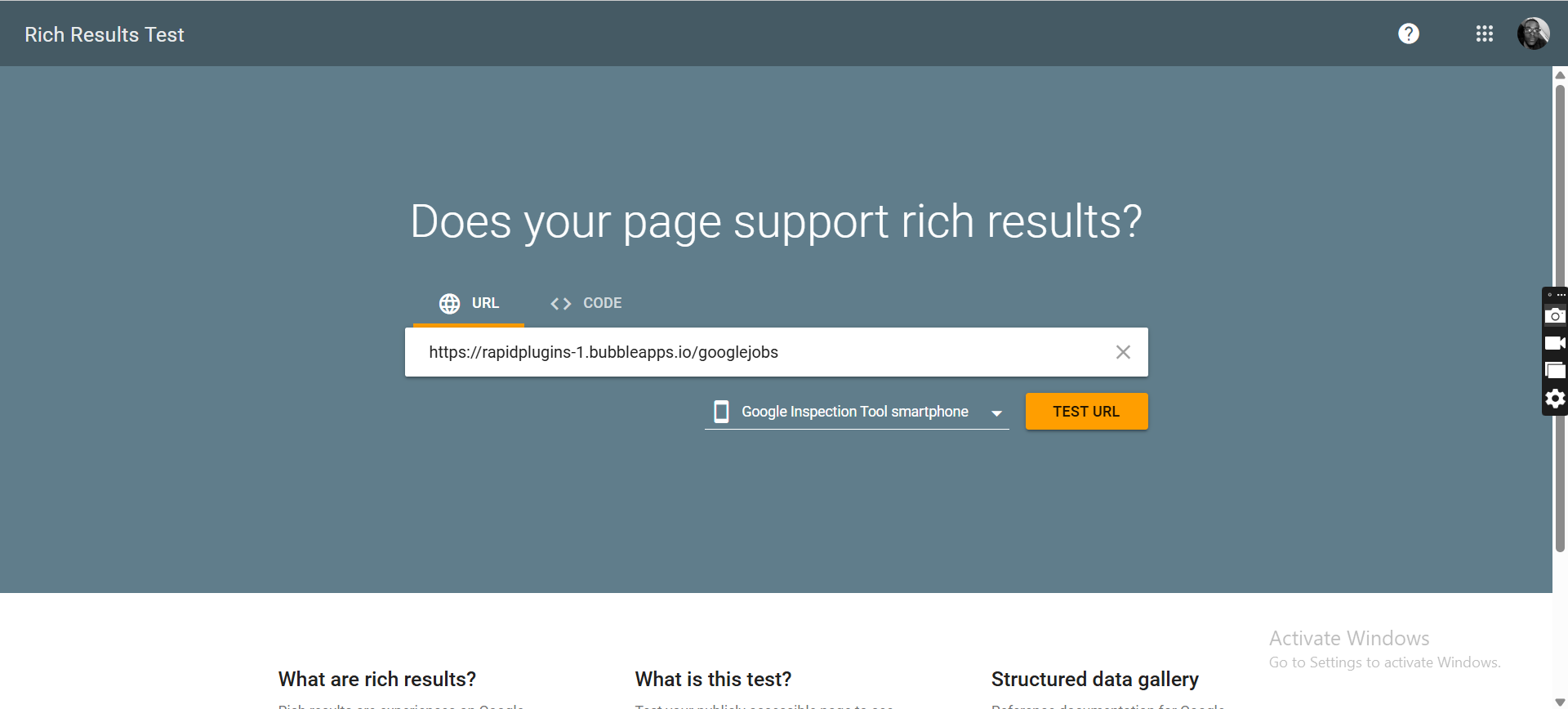The height and width of the screenshot is (709, 1568).
Task: Expand the Google Inspection Tool smartphone dropdown
Action: pyautogui.click(x=854, y=412)
